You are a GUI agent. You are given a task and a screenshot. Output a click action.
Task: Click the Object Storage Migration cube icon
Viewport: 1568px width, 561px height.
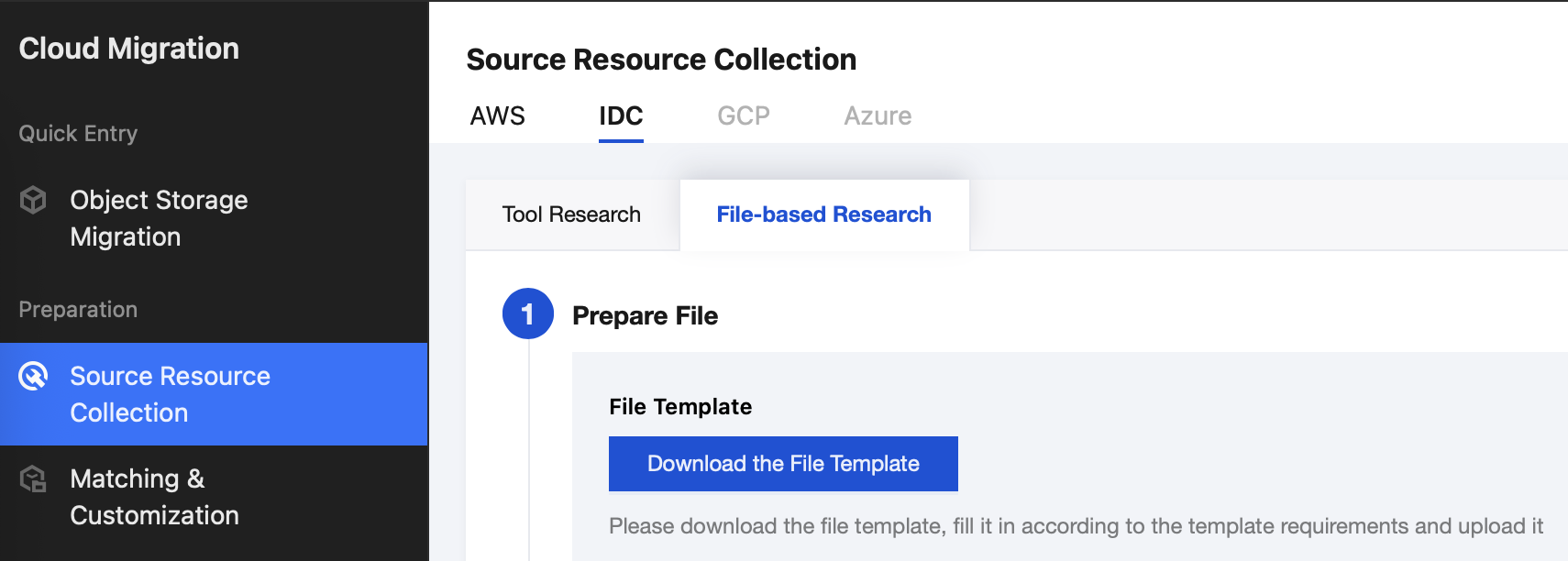(33, 200)
